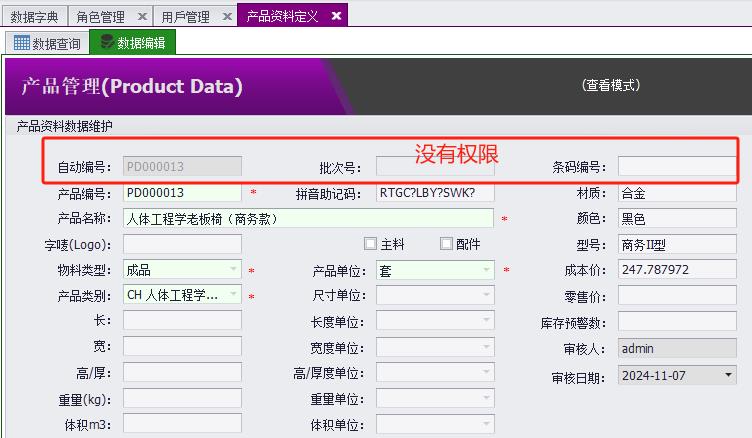Close the 角色管理 tab
752x438 pixels.
pos(142,17)
